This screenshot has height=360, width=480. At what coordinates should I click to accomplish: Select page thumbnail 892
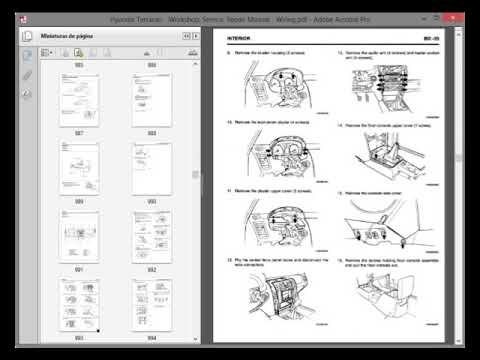[x=152, y=236]
